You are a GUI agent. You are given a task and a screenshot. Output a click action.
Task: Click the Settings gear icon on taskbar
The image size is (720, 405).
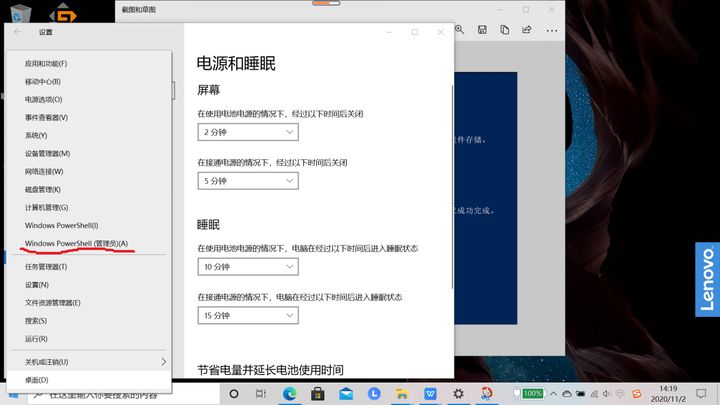click(x=458, y=394)
